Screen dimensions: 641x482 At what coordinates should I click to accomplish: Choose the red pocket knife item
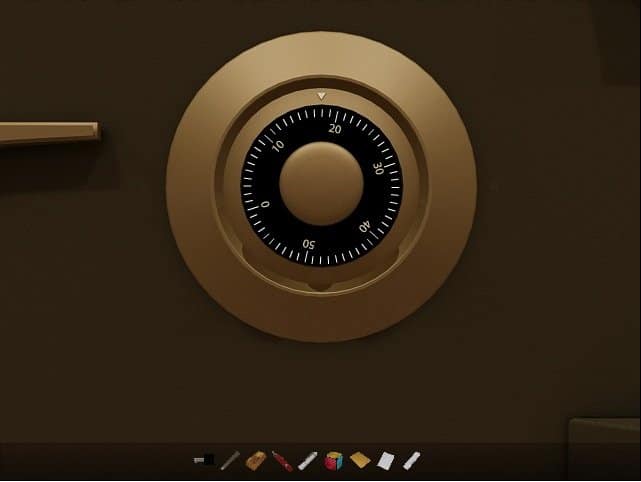(x=282, y=461)
